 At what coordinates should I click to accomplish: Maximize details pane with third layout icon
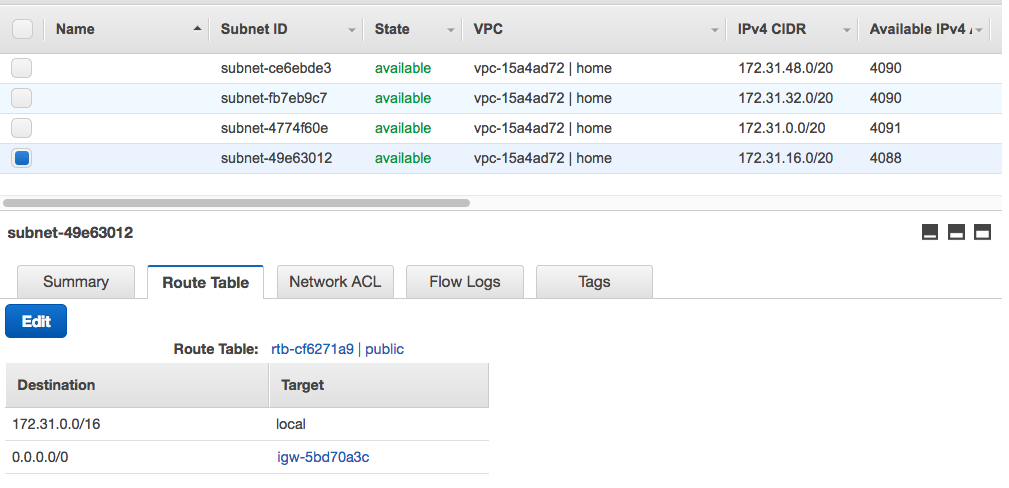point(982,233)
